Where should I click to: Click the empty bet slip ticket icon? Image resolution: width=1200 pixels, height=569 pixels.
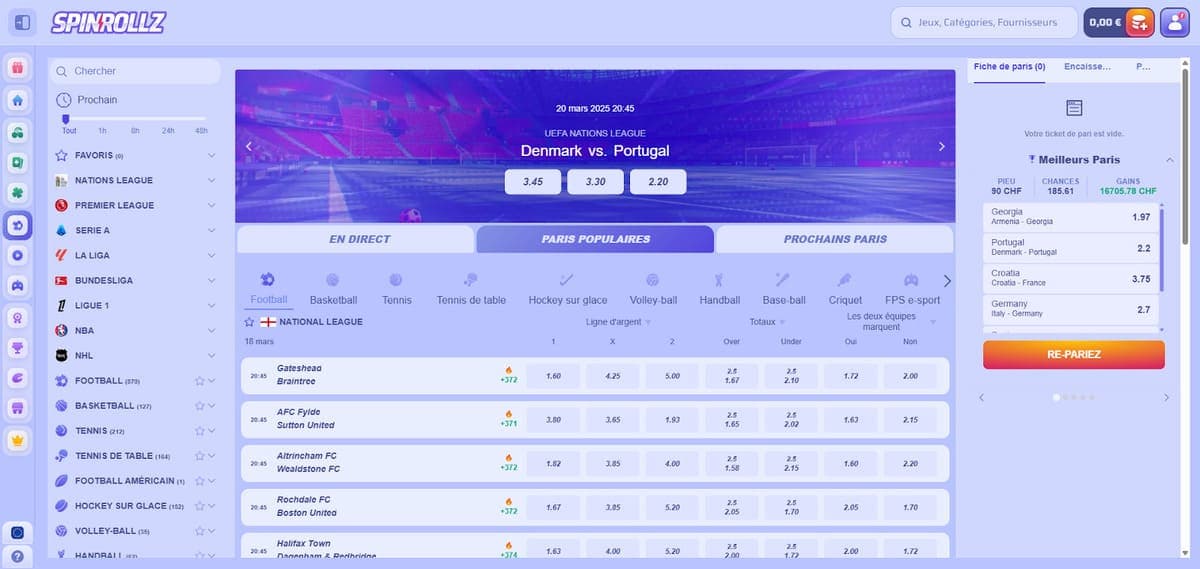1075,108
